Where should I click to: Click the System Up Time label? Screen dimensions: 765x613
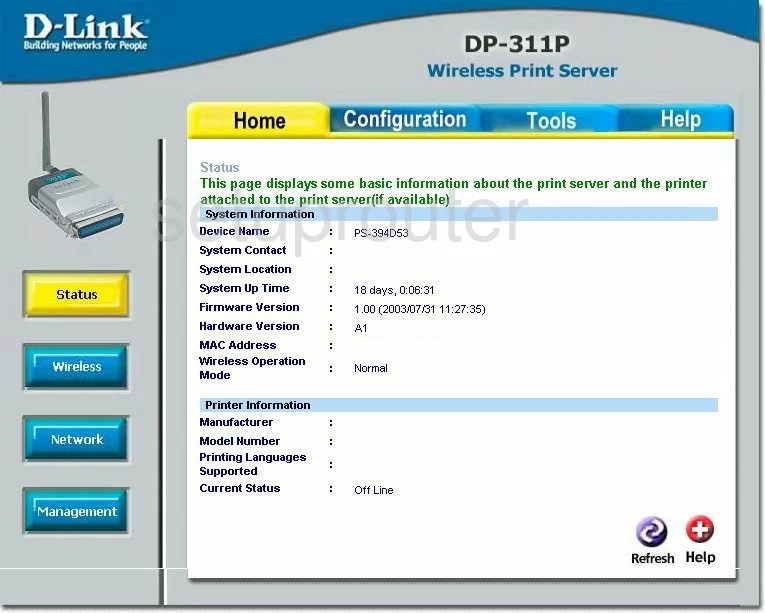244,288
